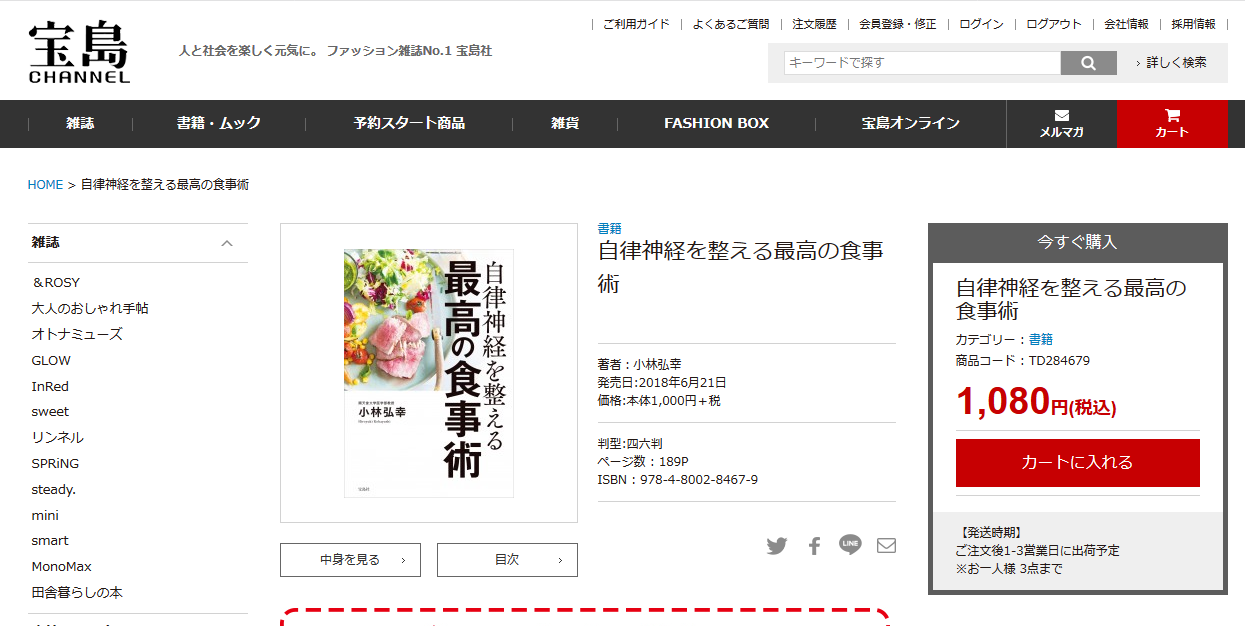Select 田舎暮らしの本 in sidebar
Image resolution: width=1245 pixels, height=626 pixels.
tap(77, 593)
